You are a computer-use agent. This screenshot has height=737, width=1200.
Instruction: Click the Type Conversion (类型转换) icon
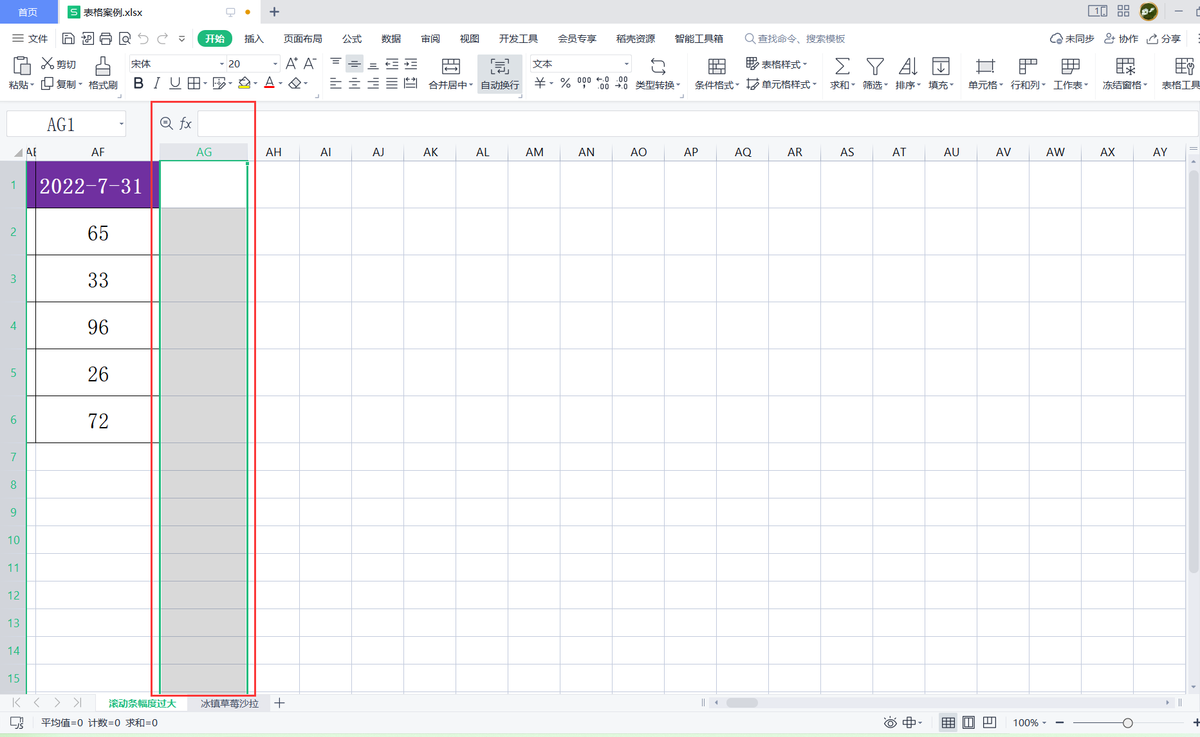(658, 66)
